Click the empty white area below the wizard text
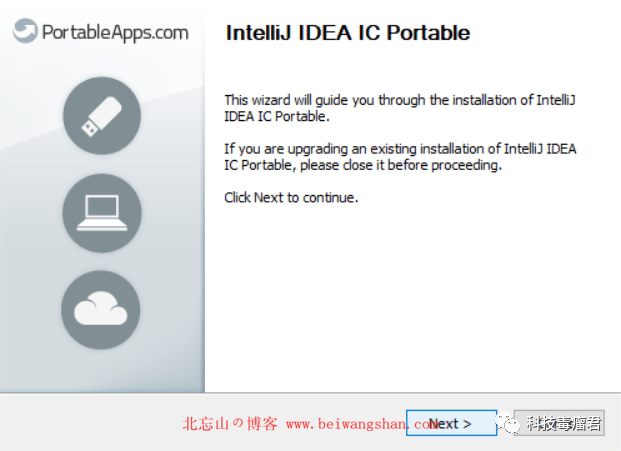The image size is (621, 451). pyautogui.click(x=410, y=300)
